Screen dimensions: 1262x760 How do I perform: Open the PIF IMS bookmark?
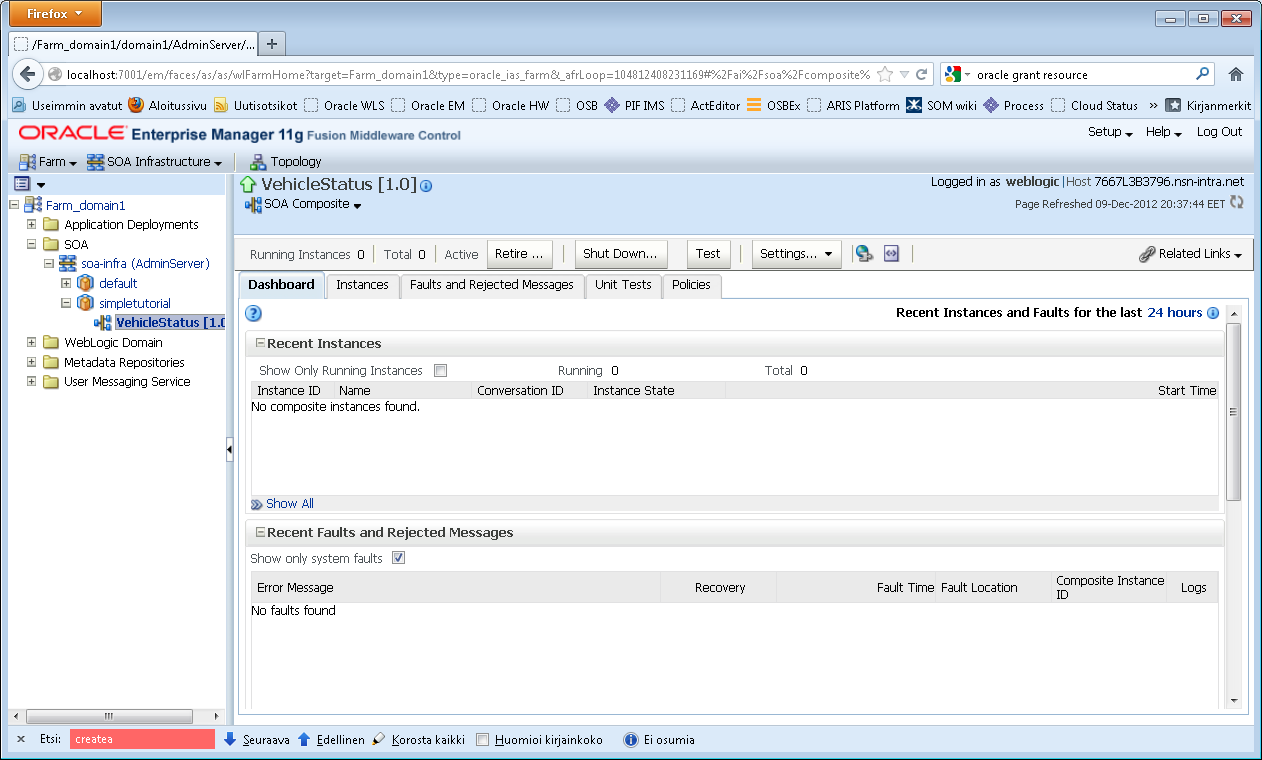(x=634, y=105)
